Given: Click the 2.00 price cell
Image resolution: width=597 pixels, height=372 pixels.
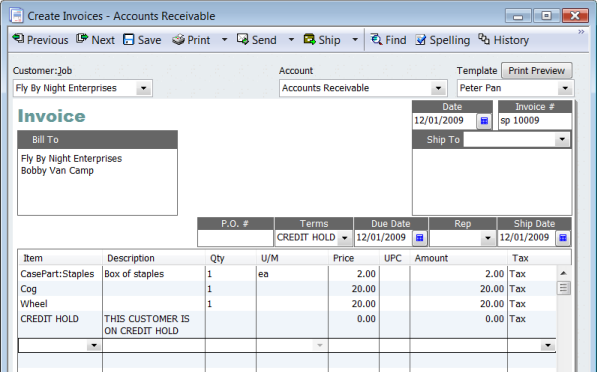Looking at the screenshot, I should pos(354,274).
